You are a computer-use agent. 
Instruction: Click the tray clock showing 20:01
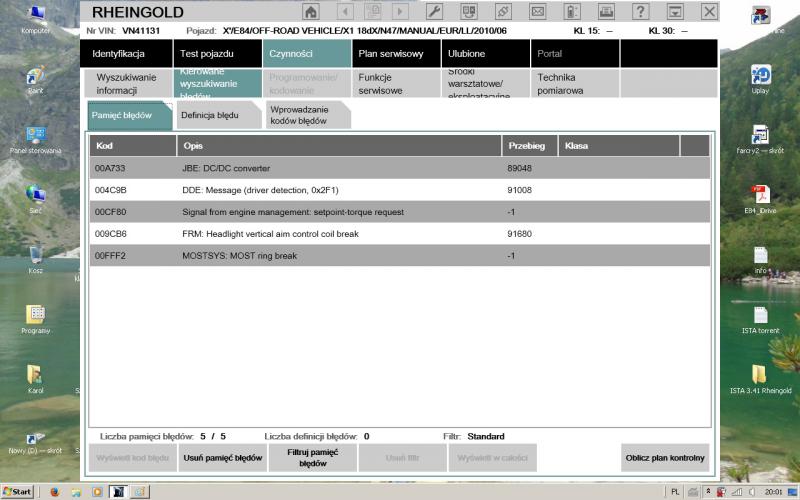tap(773, 492)
